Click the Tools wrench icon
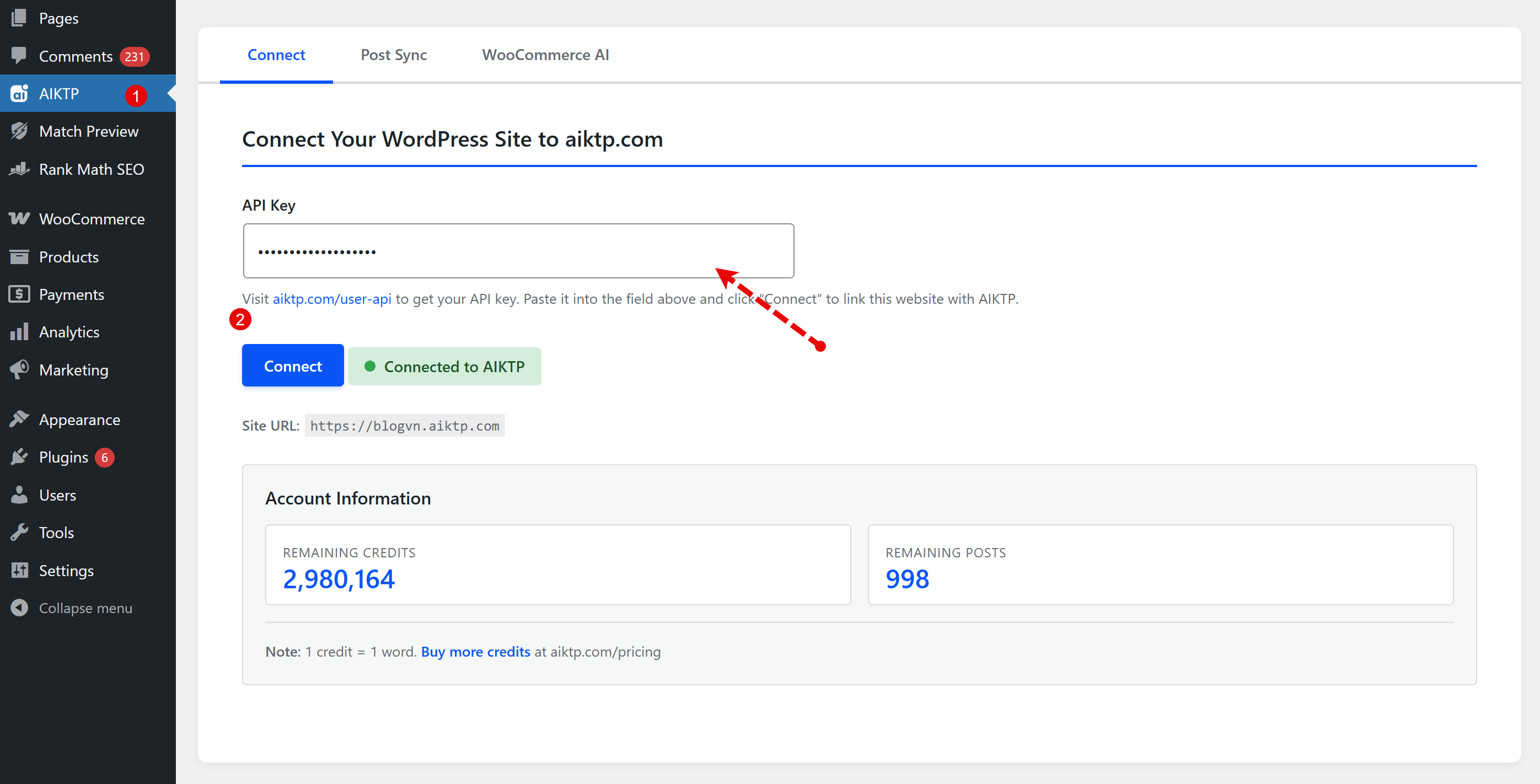This screenshot has width=1540, height=784. coord(19,533)
